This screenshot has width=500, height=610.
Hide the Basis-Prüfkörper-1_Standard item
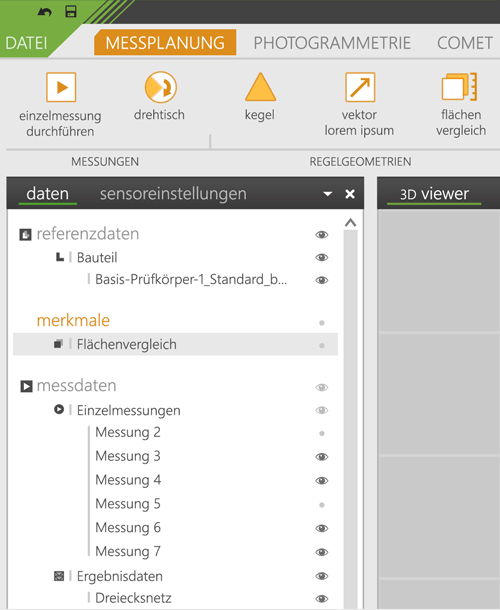click(322, 280)
